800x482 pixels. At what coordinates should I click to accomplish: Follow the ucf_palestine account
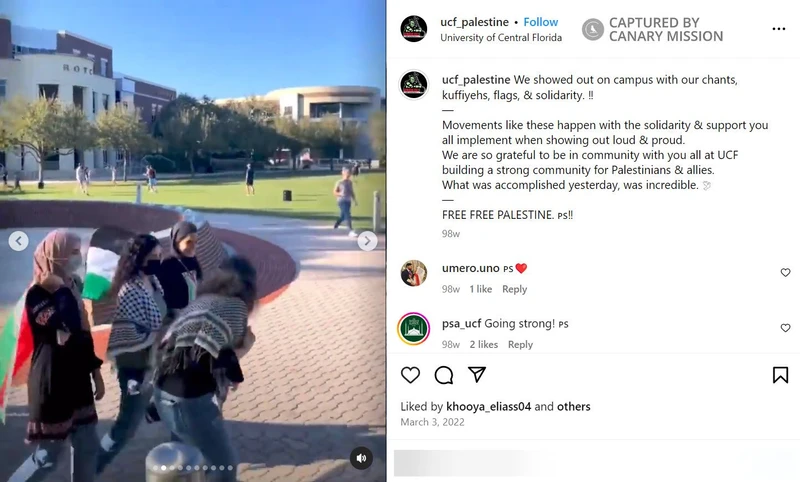(540, 22)
